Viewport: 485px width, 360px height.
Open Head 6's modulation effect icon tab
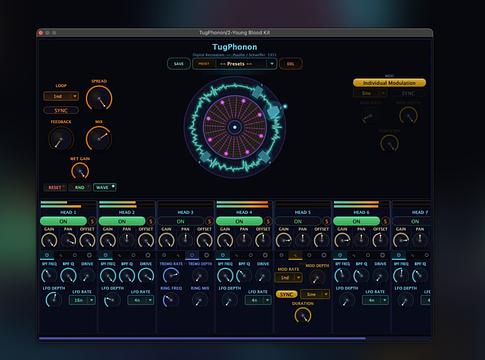coord(354,255)
